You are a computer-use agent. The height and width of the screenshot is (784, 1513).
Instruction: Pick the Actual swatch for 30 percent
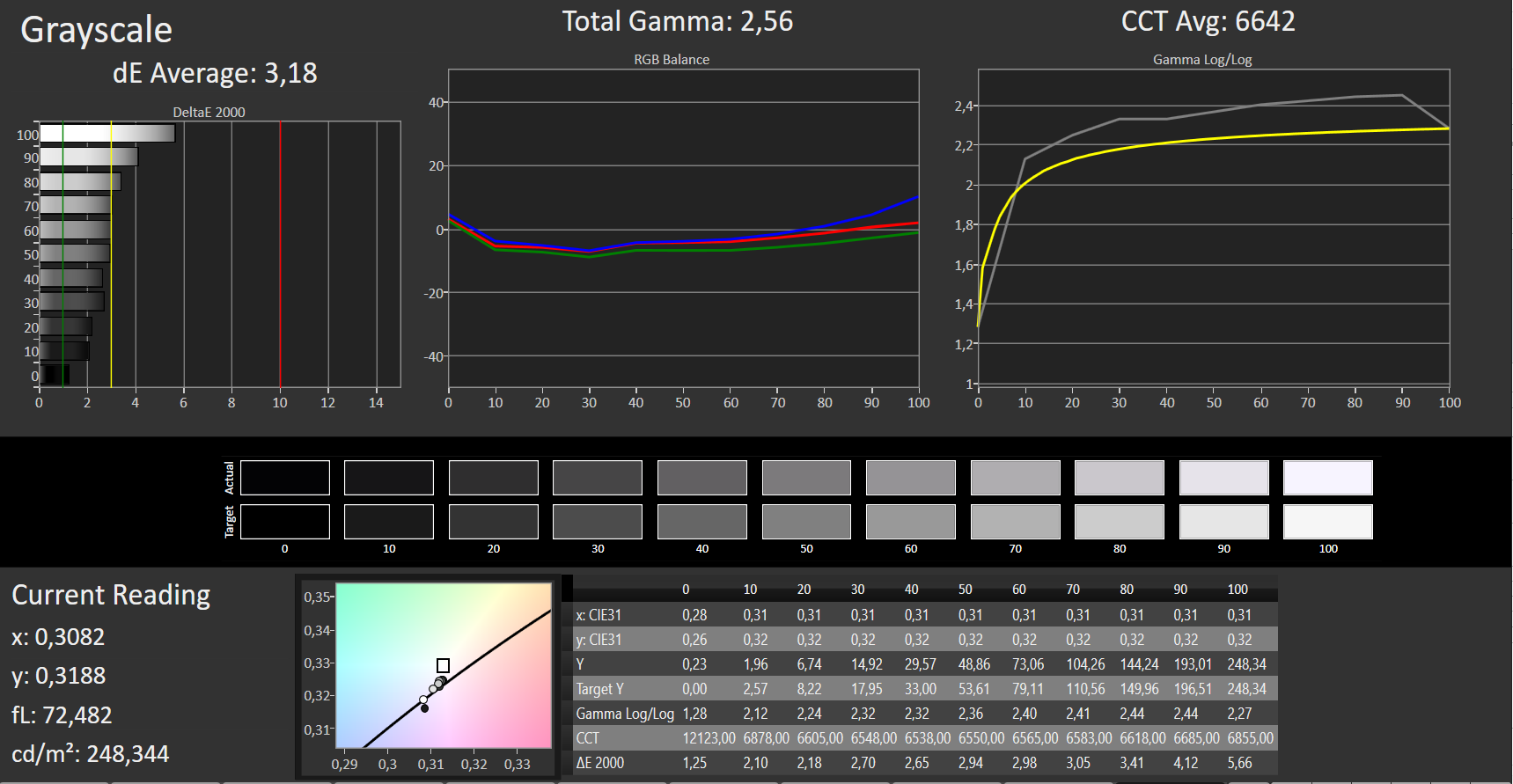598,478
